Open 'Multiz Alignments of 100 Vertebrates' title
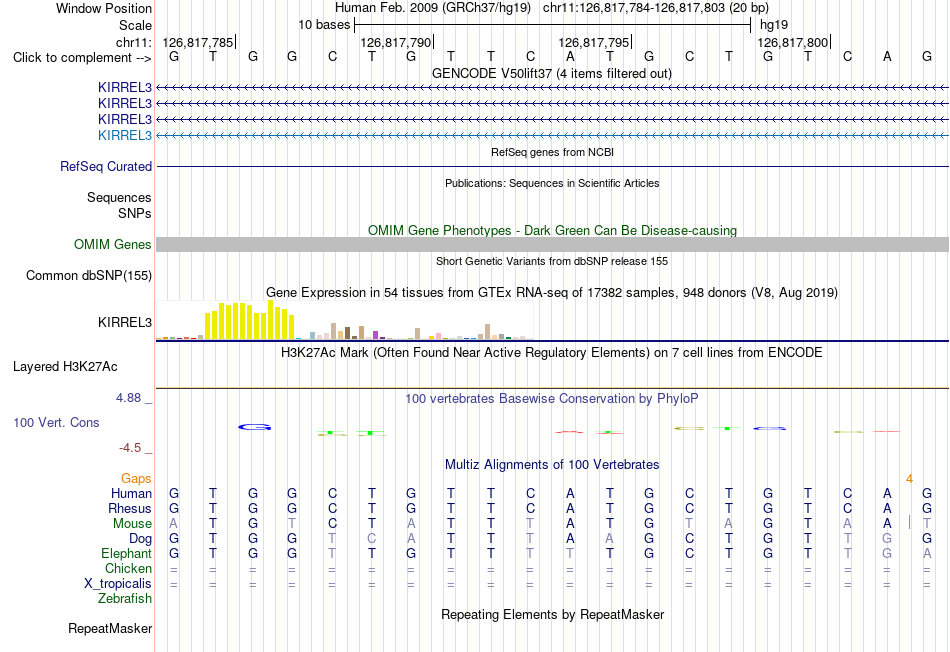The height and width of the screenshot is (652, 950). pyautogui.click(x=552, y=465)
